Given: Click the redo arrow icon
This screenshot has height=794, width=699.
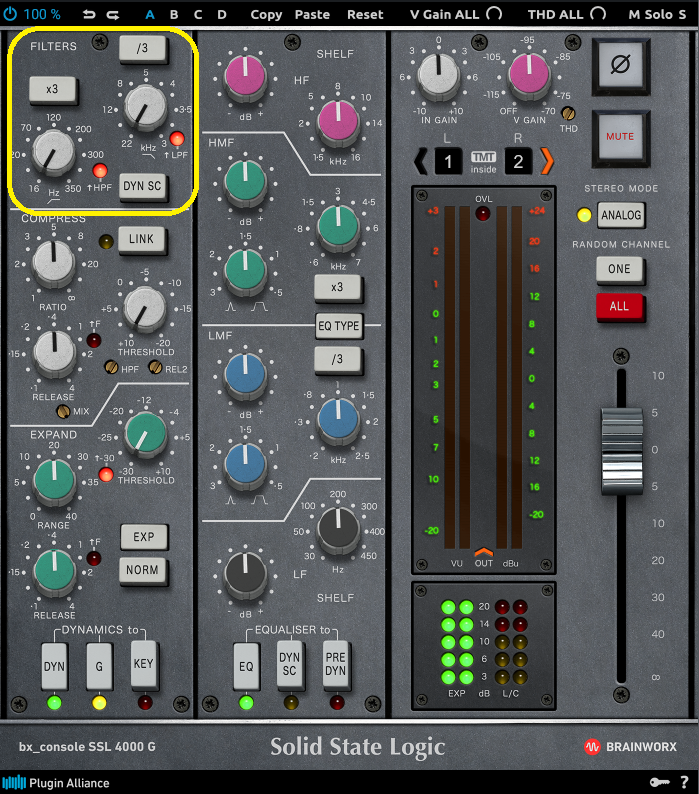Looking at the screenshot, I should [113, 15].
